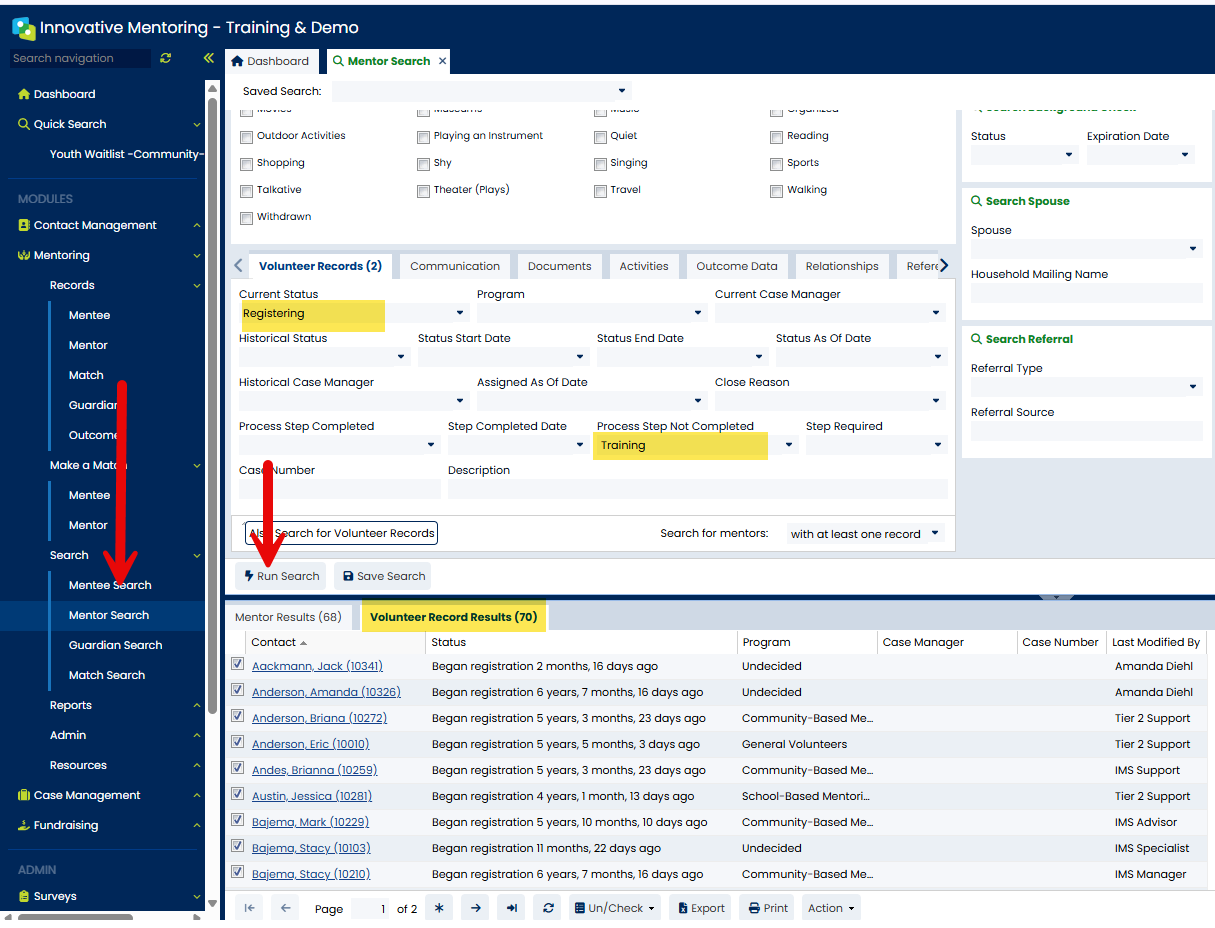Click the refresh navigation icon
The height and width of the screenshot is (928, 1215).
tap(165, 58)
